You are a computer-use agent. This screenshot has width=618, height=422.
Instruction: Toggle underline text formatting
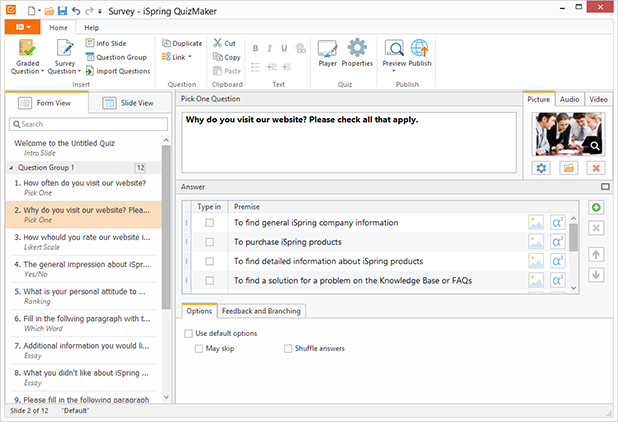[284, 48]
